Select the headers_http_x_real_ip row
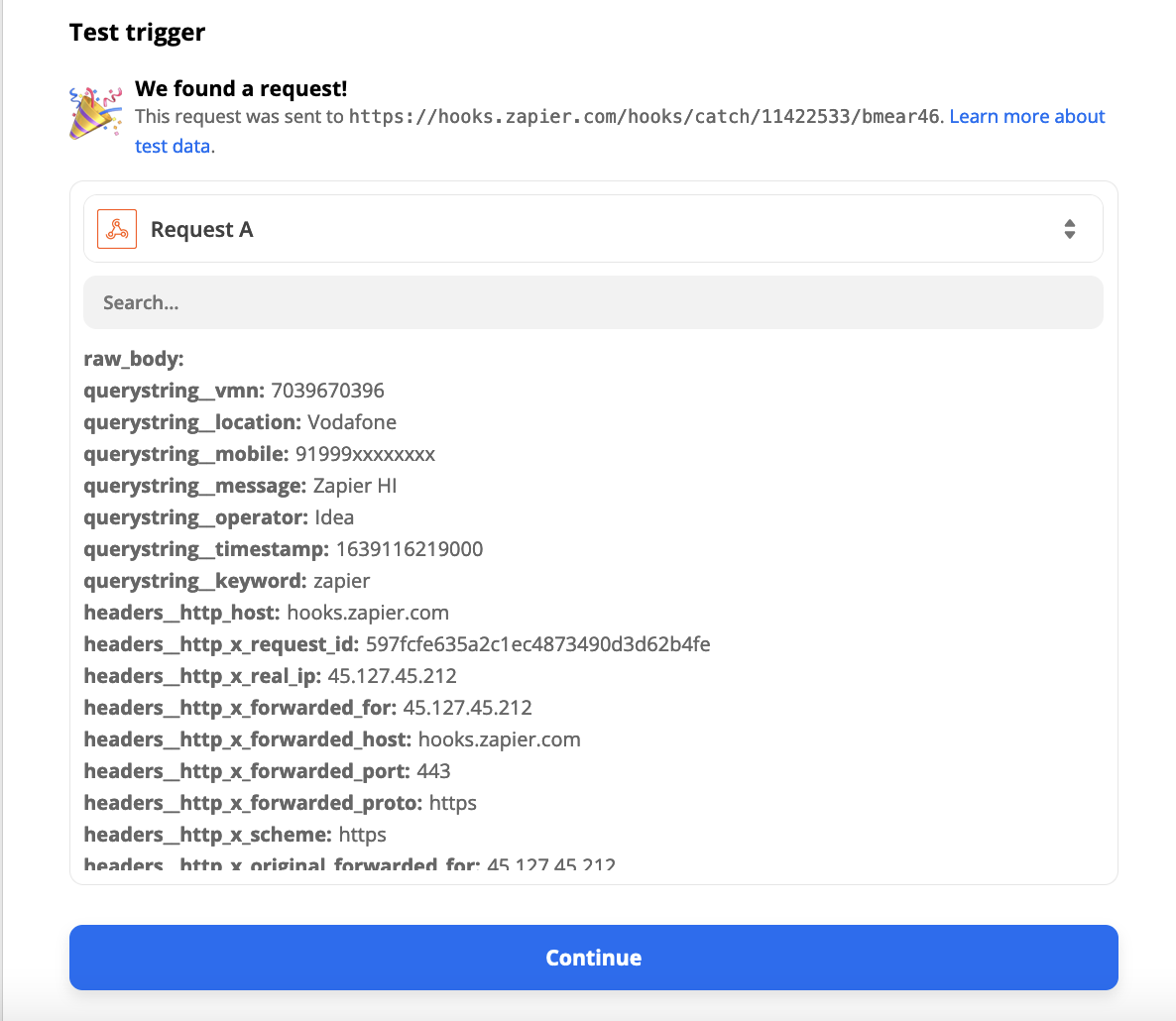The height and width of the screenshot is (1021, 1176). click(x=270, y=676)
